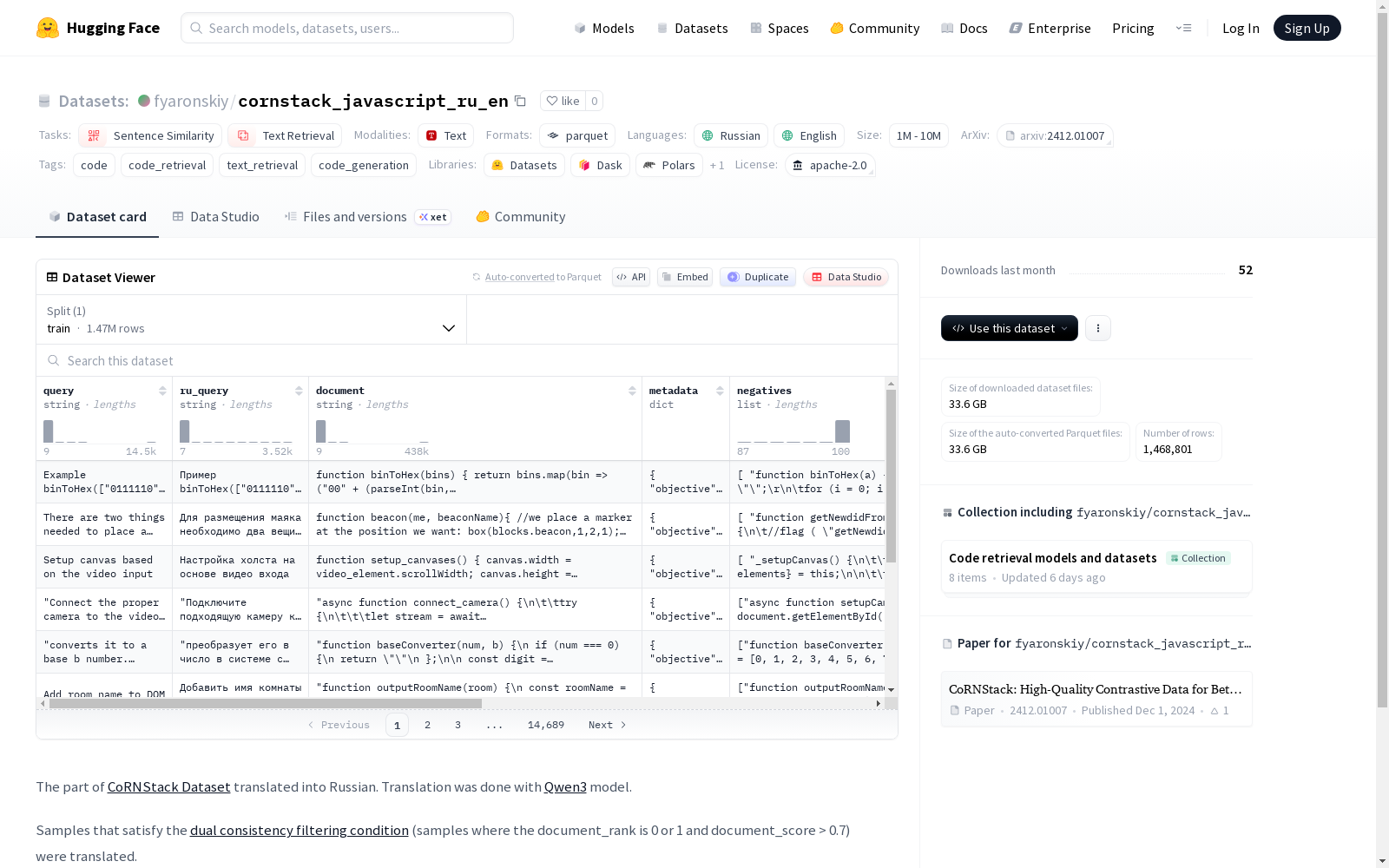The image size is (1389, 868).
Task: Open Community in top navigation
Action: (875, 28)
